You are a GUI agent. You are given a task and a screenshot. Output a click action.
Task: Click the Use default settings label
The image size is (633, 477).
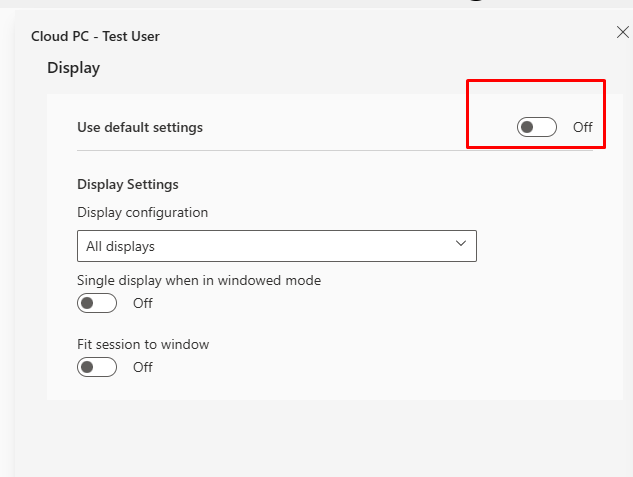tap(140, 128)
